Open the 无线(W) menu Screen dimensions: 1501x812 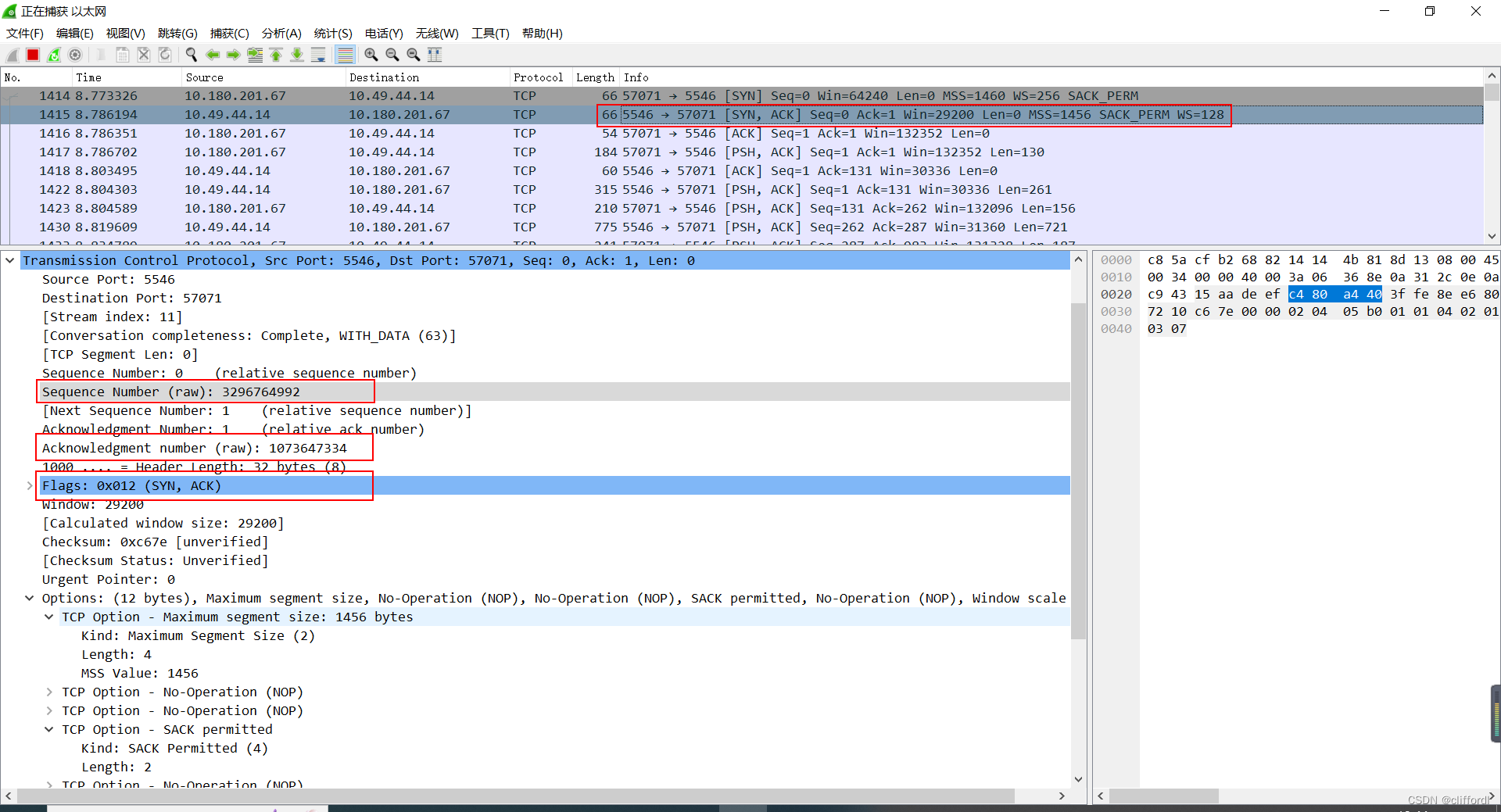coord(437,34)
